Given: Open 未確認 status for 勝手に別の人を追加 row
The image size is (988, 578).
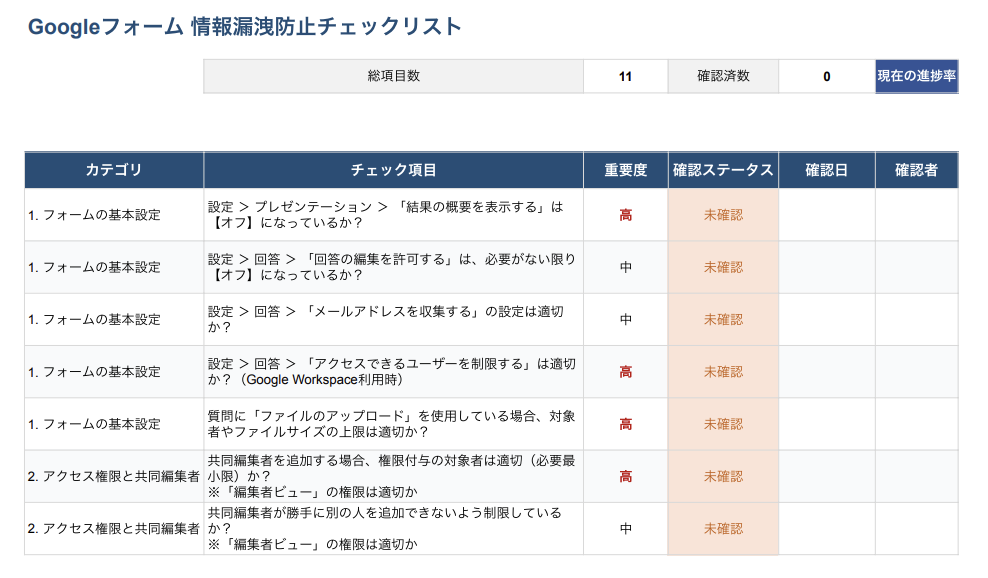Looking at the screenshot, I should click(723, 529).
